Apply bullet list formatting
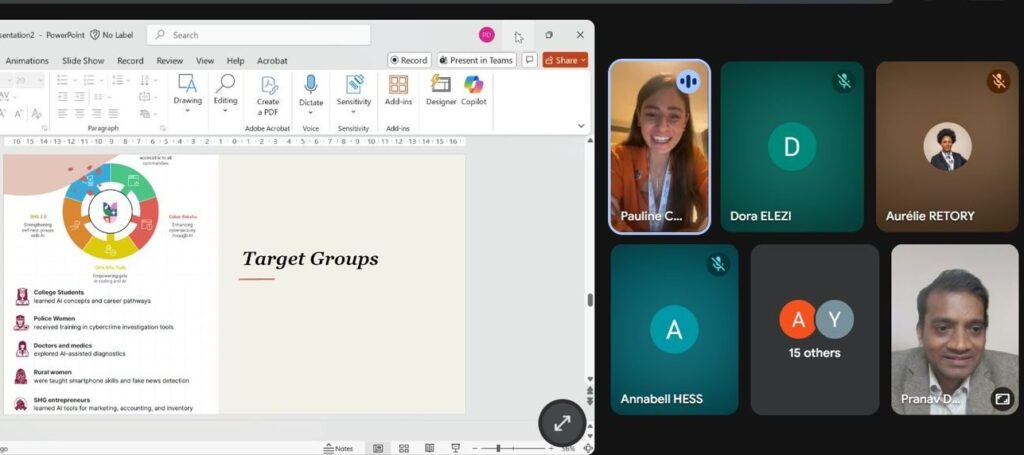The width and height of the screenshot is (1024, 455). pos(62,80)
